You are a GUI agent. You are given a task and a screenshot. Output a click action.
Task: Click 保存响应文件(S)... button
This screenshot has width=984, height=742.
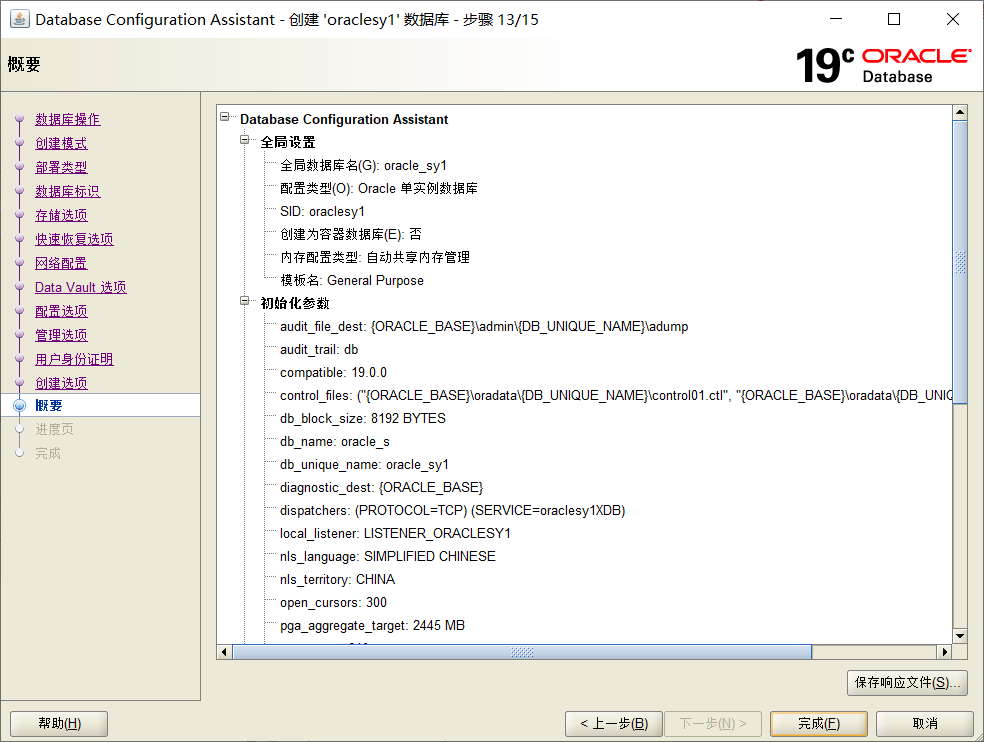(x=907, y=682)
